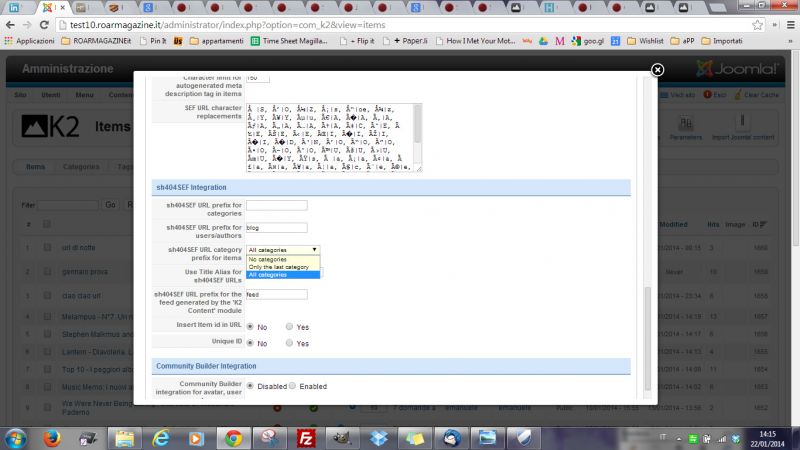Open Internet Explorer from the taskbar
Viewport: 800px width, 450px height.
161,438
